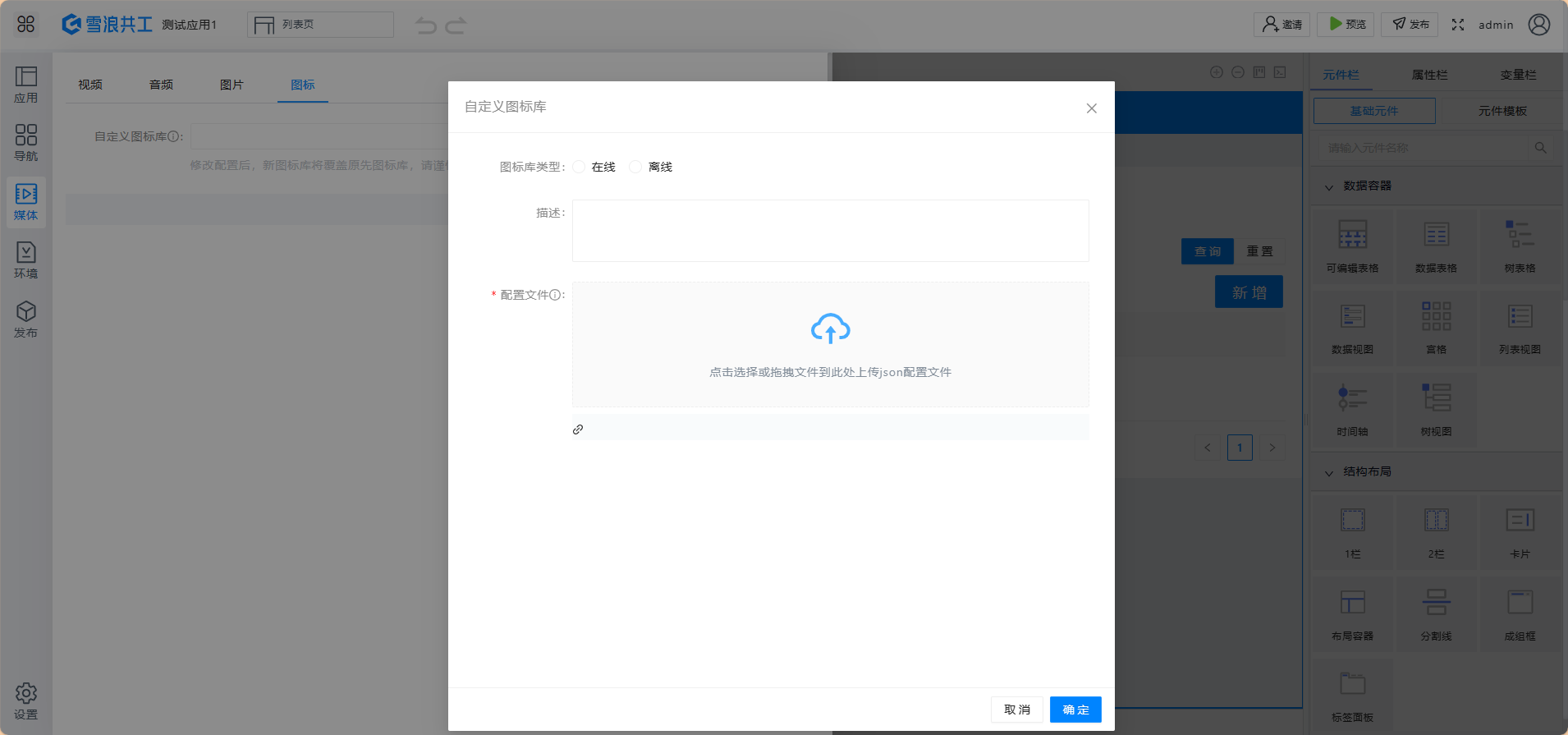Select the 时间轴 component
The width and height of the screenshot is (1568, 735).
click(x=1353, y=410)
